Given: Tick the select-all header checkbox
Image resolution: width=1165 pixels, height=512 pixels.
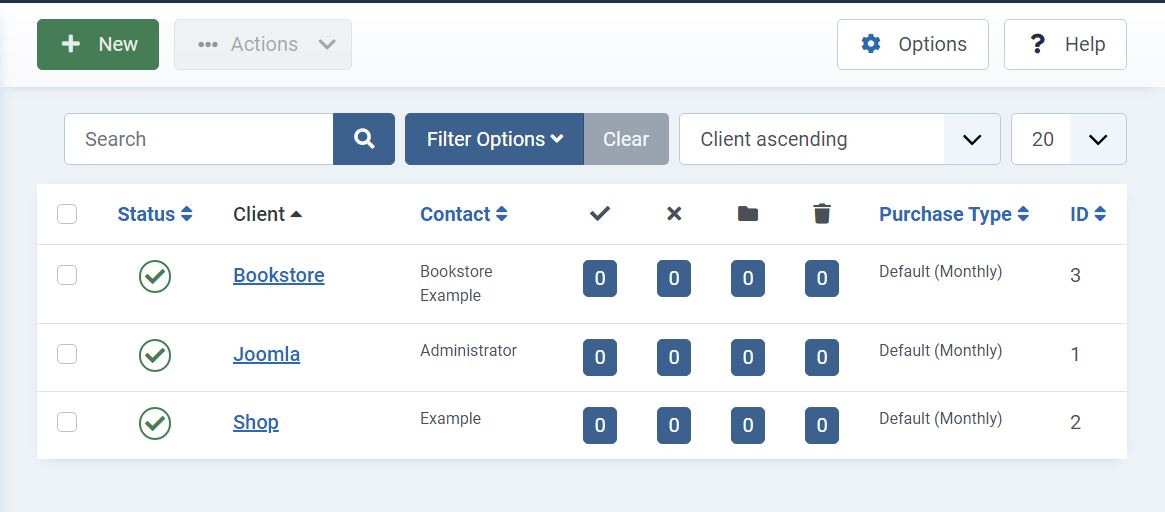Looking at the screenshot, I should [x=67, y=214].
